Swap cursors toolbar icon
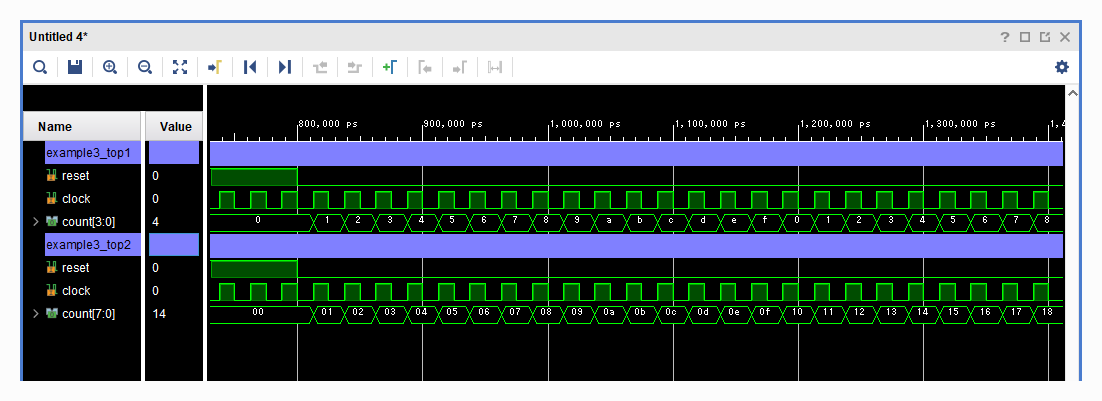1102x401 pixels. [495, 67]
